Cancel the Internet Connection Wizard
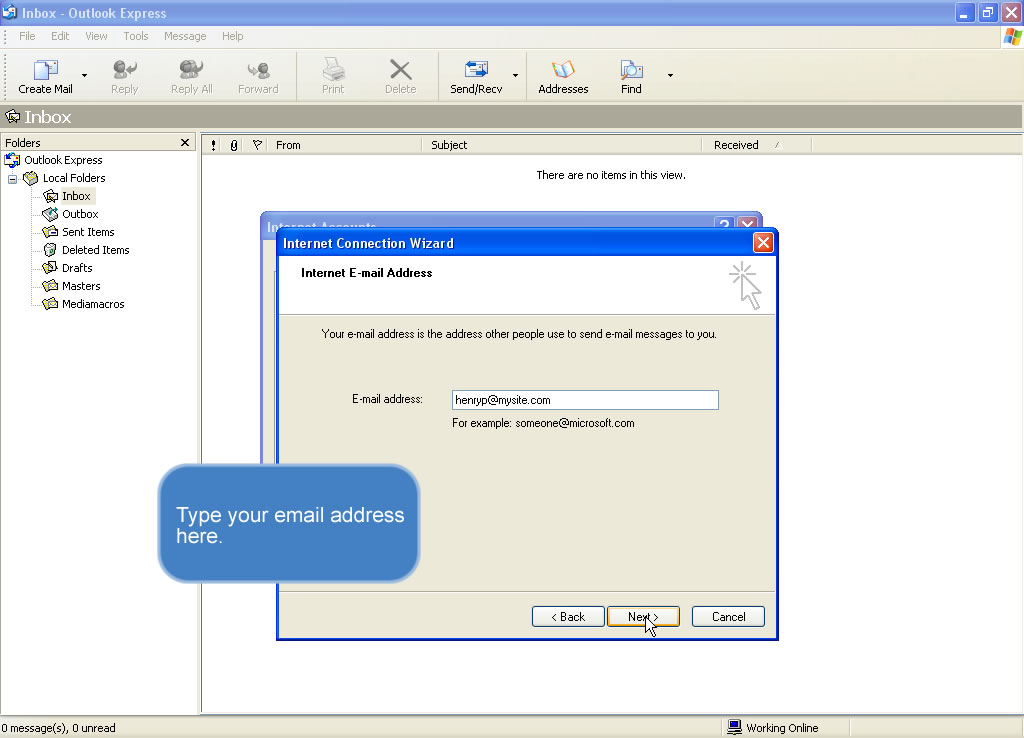The height and width of the screenshot is (738, 1024). (x=728, y=617)
